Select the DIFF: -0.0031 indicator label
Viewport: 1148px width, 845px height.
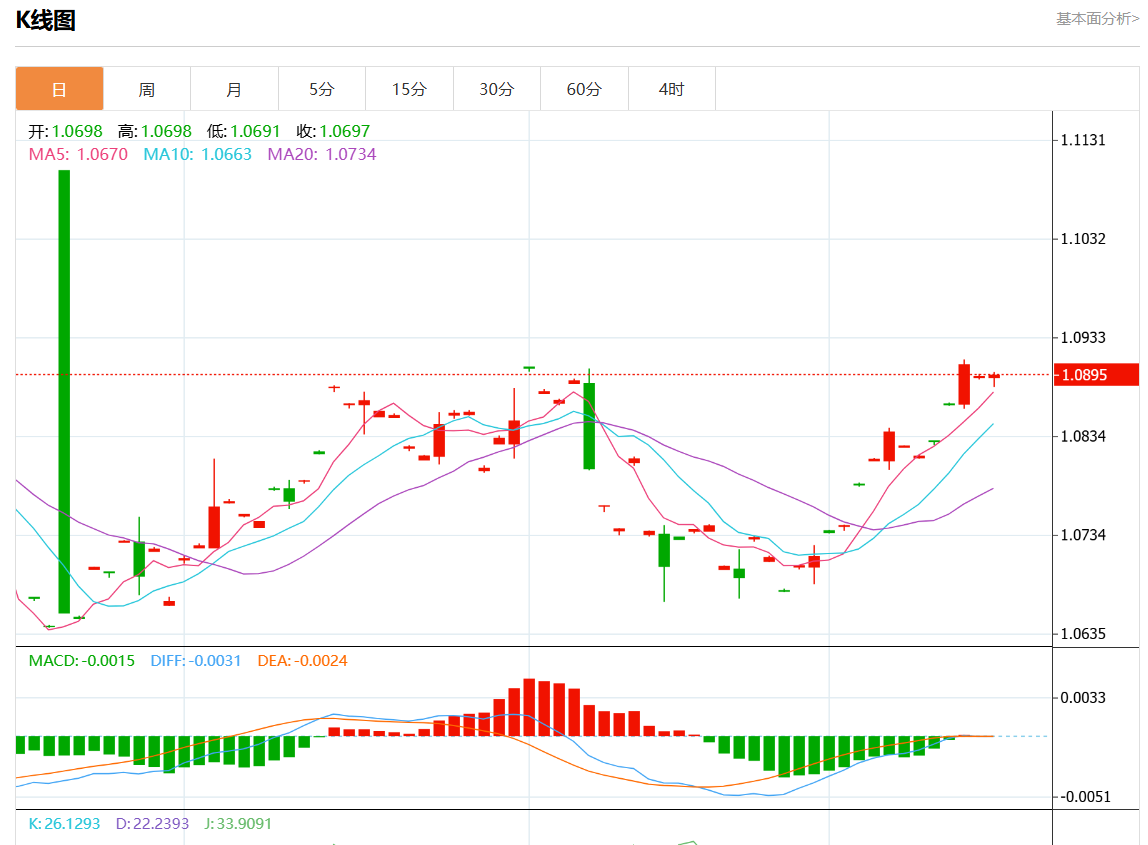pyautogui.click(x=195, y=661)
